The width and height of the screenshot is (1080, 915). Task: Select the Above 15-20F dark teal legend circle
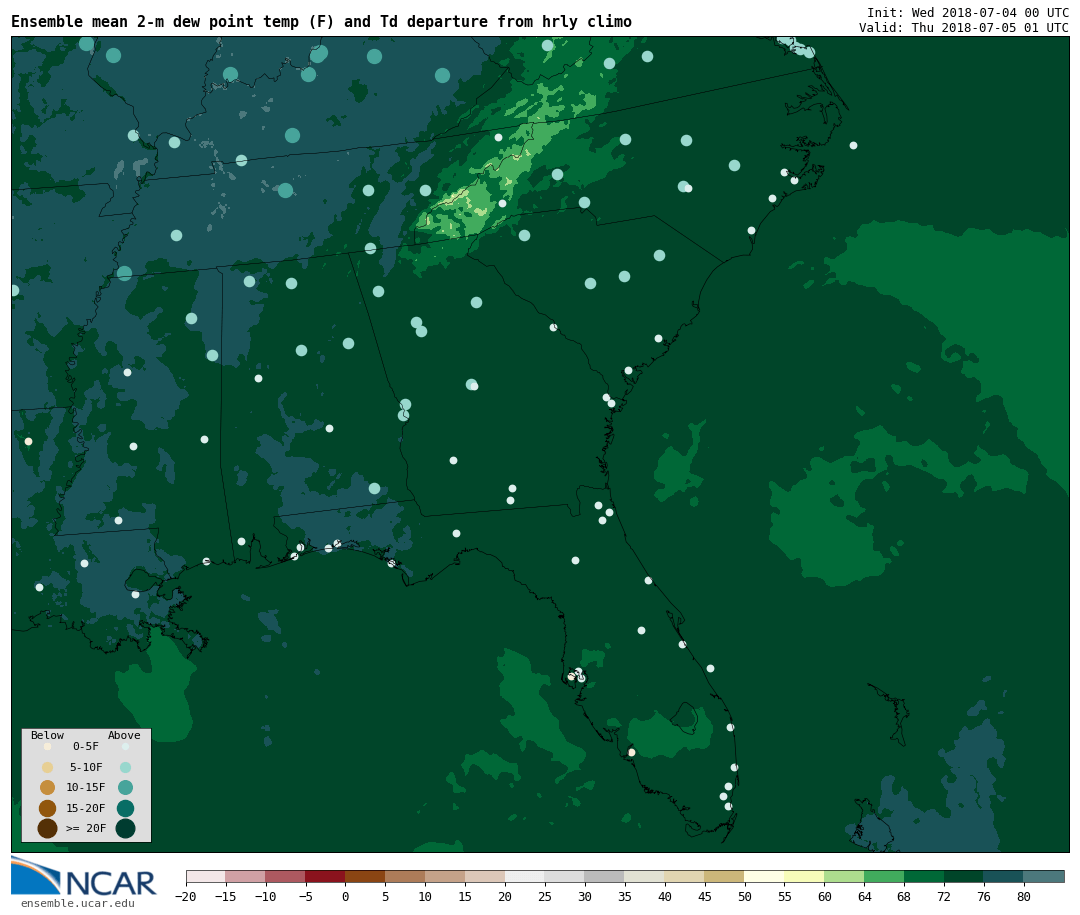coord(125,808)
